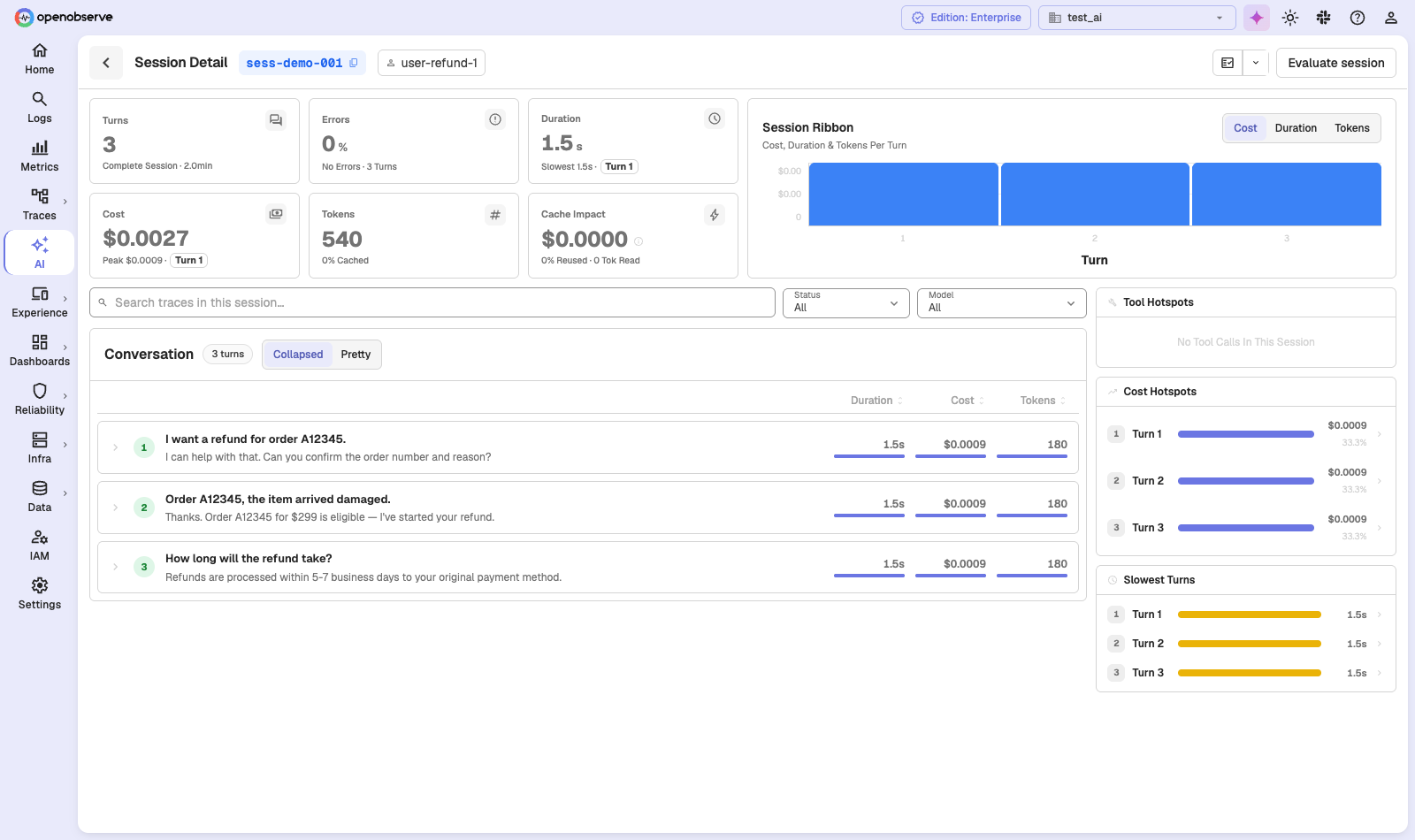Sort conversation by Tokens column

1043,401
